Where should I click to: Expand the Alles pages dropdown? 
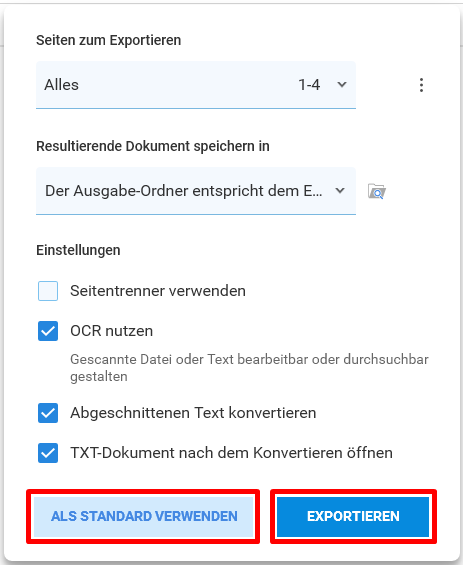[x=196, y=85]
